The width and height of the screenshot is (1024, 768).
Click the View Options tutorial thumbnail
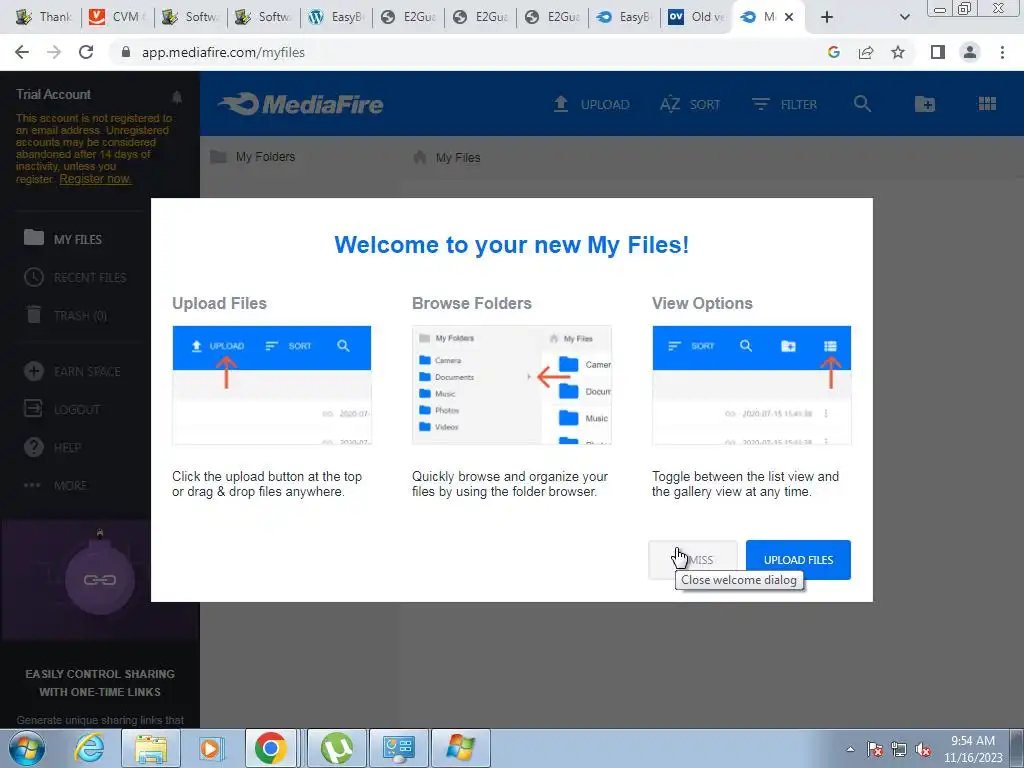click(x=752, y=385)
